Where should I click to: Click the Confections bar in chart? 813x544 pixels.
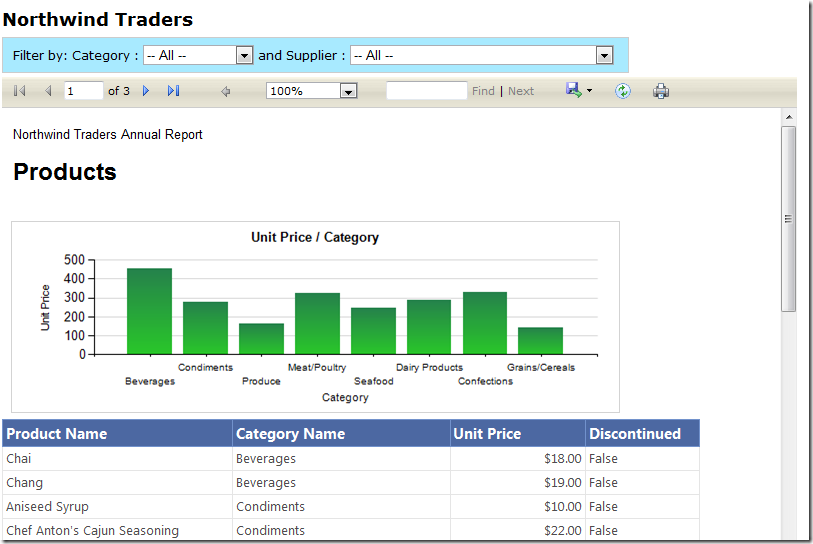(x=485, y=323)
